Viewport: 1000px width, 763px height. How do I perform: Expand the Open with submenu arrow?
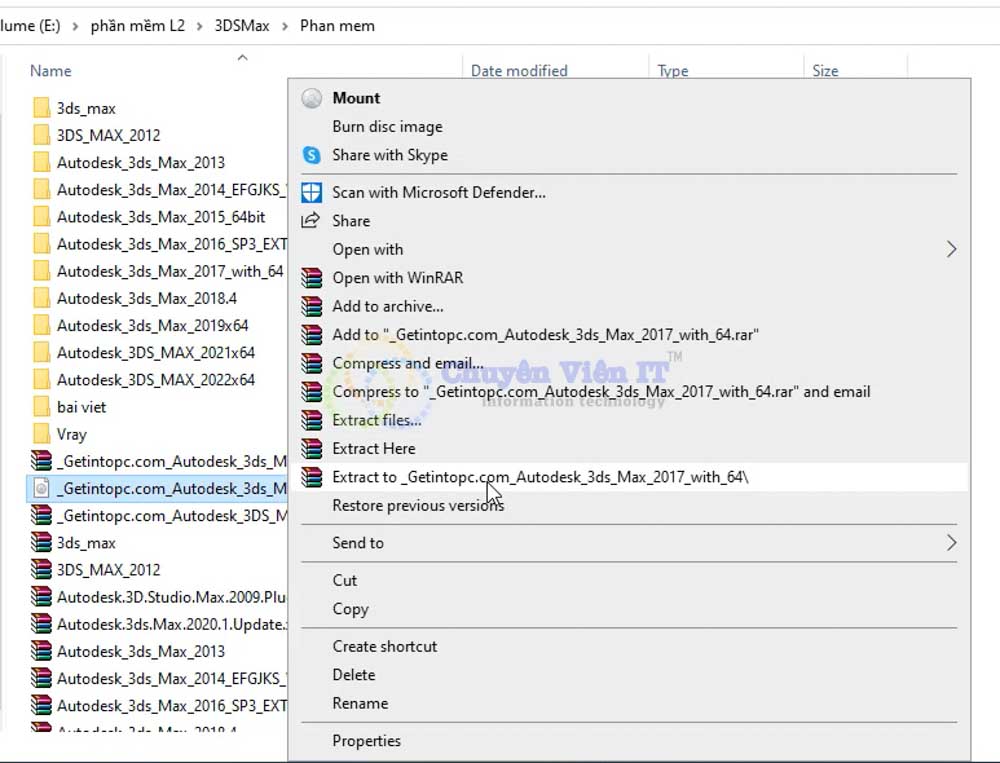pyautogui.click(x=951, y=249)
